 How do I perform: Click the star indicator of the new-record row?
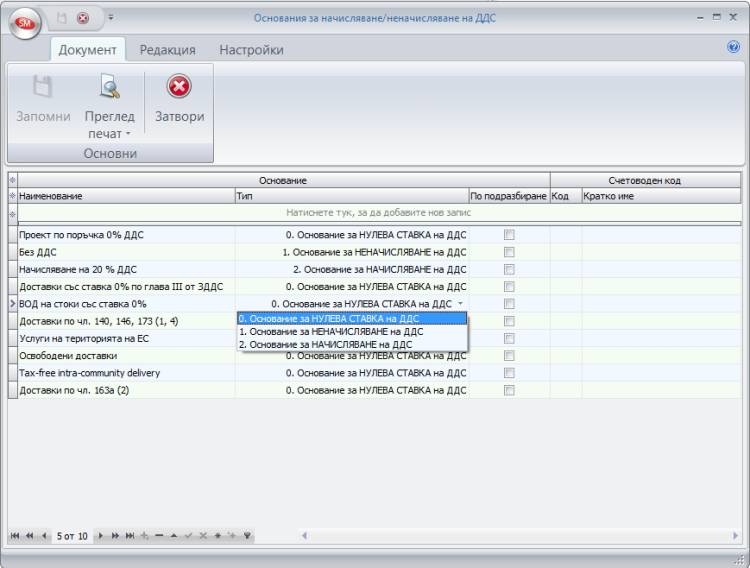click(x=13, y=214)
